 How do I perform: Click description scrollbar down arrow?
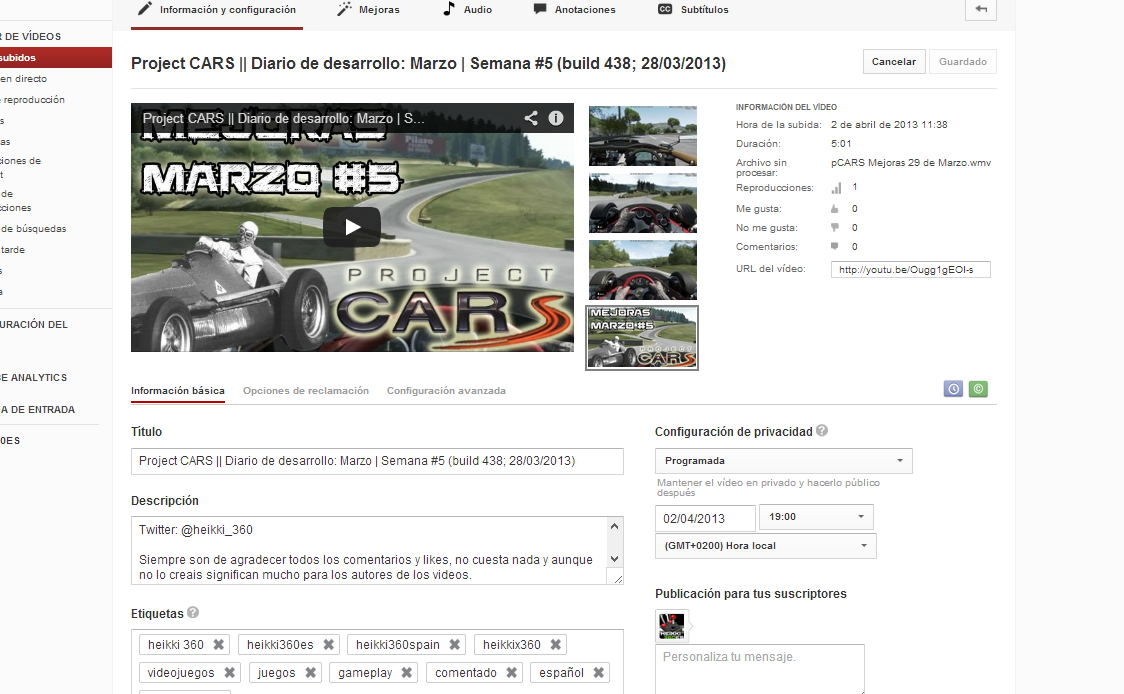click(x=614, y=559)
